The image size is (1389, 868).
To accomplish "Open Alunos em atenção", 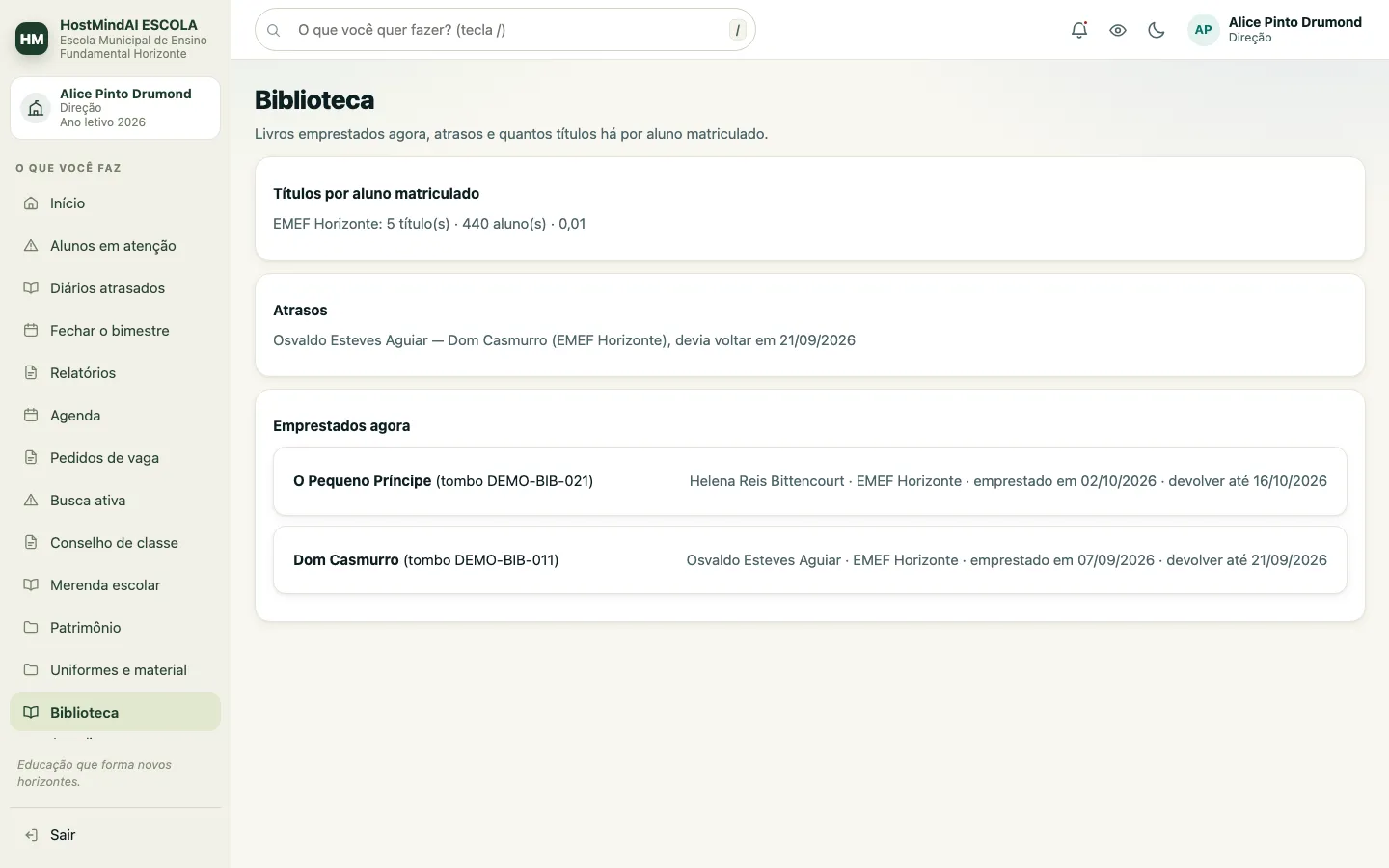I will click(x=116, y=246).
